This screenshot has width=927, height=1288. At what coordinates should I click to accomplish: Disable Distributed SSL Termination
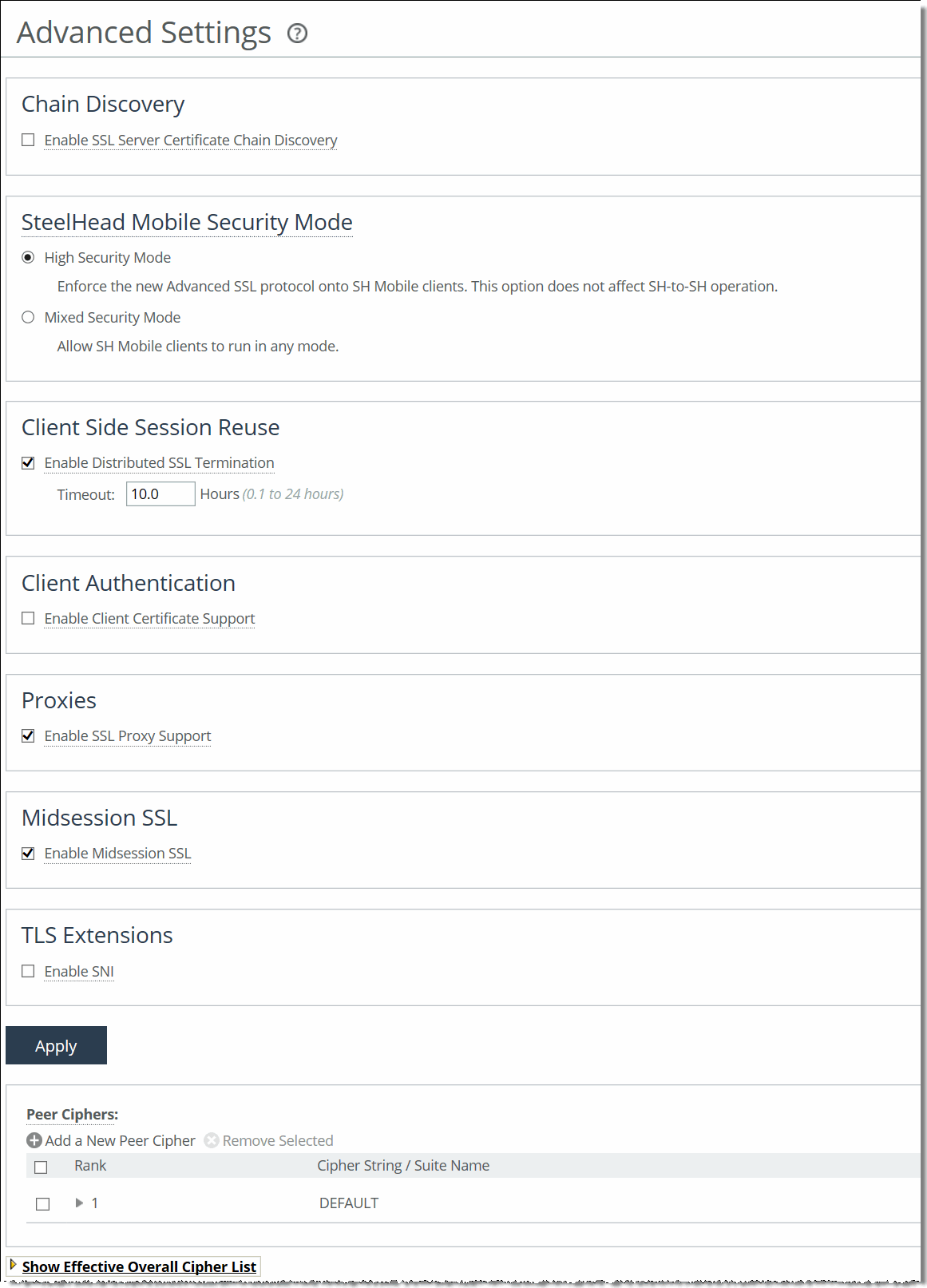pos(28,462)
